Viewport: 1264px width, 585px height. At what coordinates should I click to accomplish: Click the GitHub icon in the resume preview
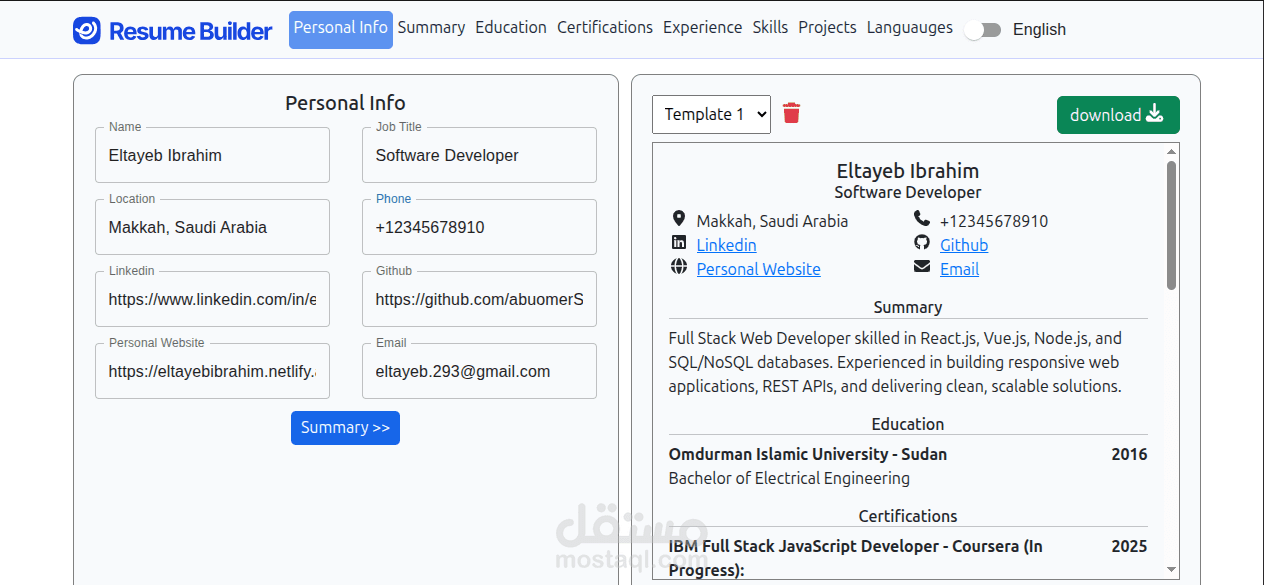click(x=921, y=243)
